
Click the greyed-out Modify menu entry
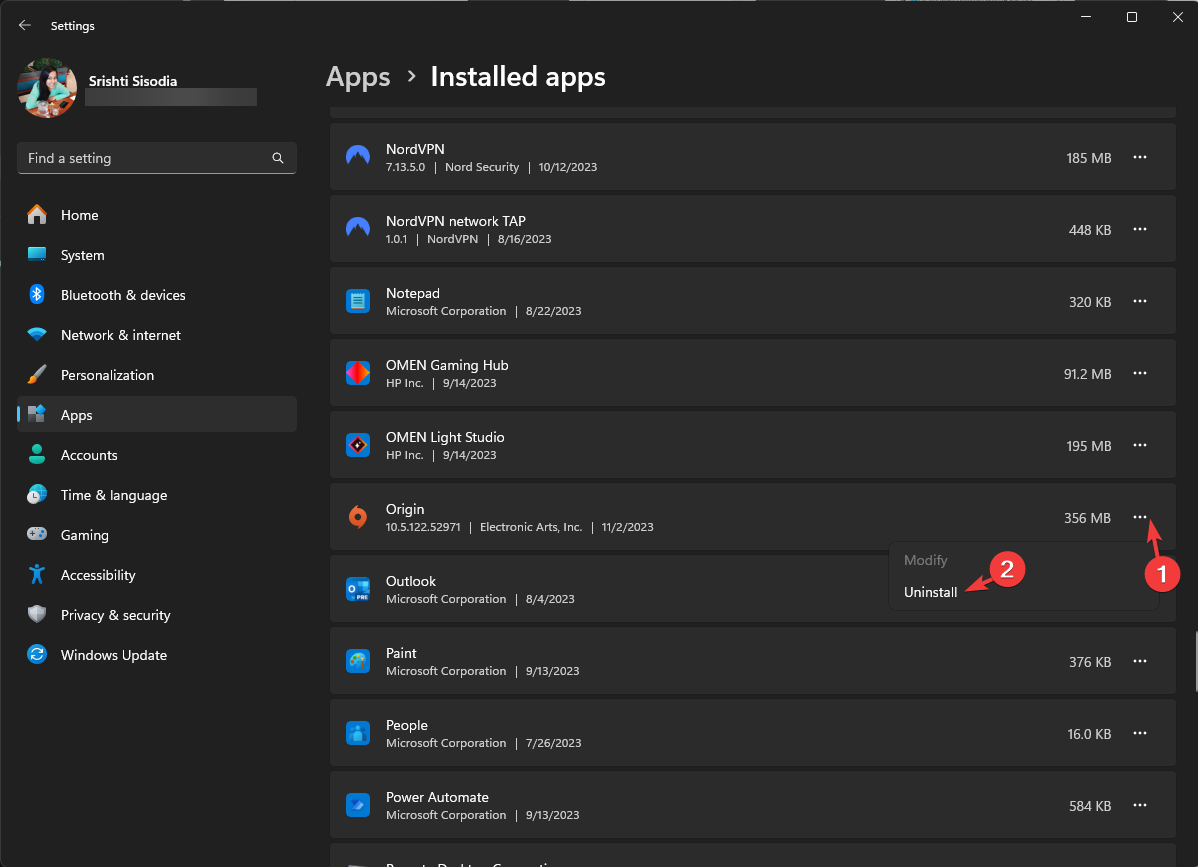point(925,560)
